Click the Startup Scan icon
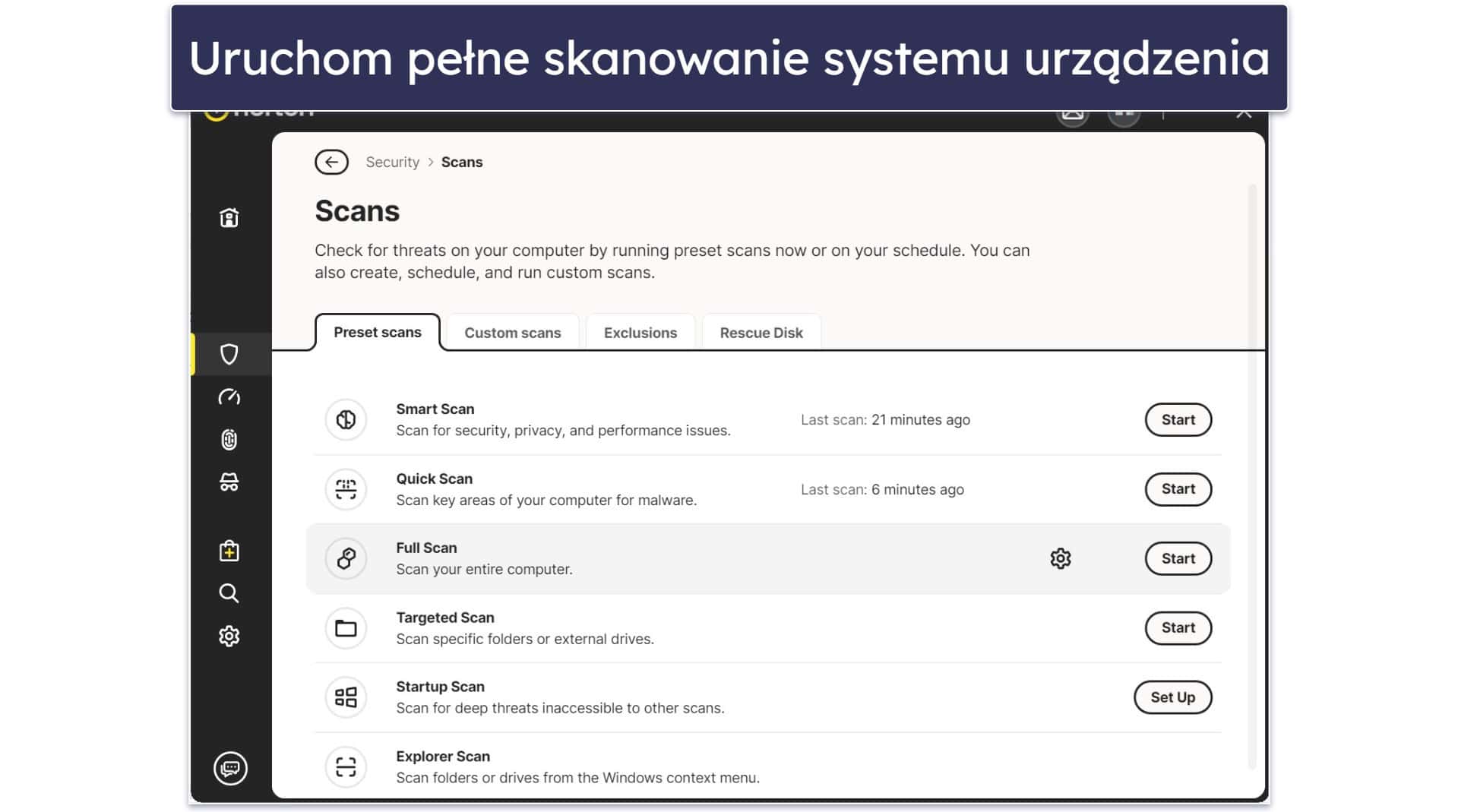Image resolution: width=1458 pixels, height=812 pixels. click(x=346, y=697)
